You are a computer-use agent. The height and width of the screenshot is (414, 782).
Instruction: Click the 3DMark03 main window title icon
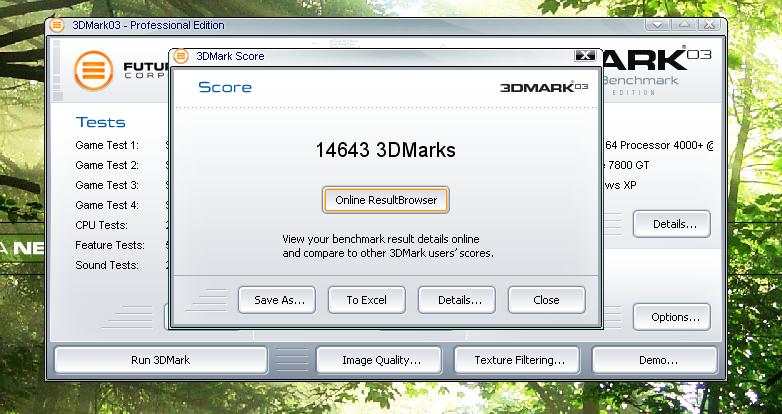57,25
